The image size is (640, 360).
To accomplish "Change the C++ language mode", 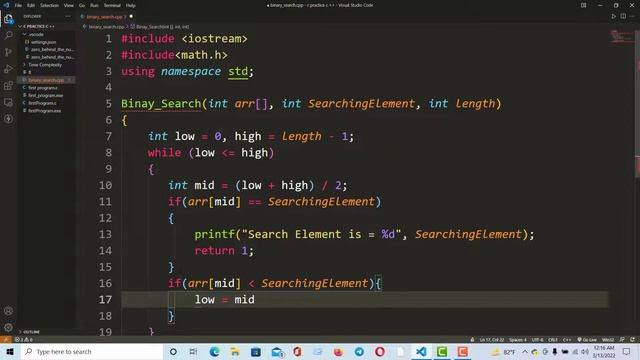I will 567,340.
